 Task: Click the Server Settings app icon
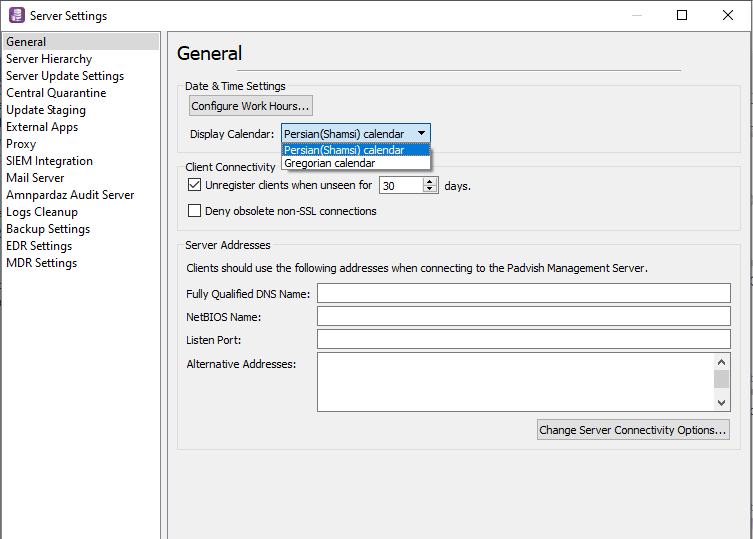point(17,15)
